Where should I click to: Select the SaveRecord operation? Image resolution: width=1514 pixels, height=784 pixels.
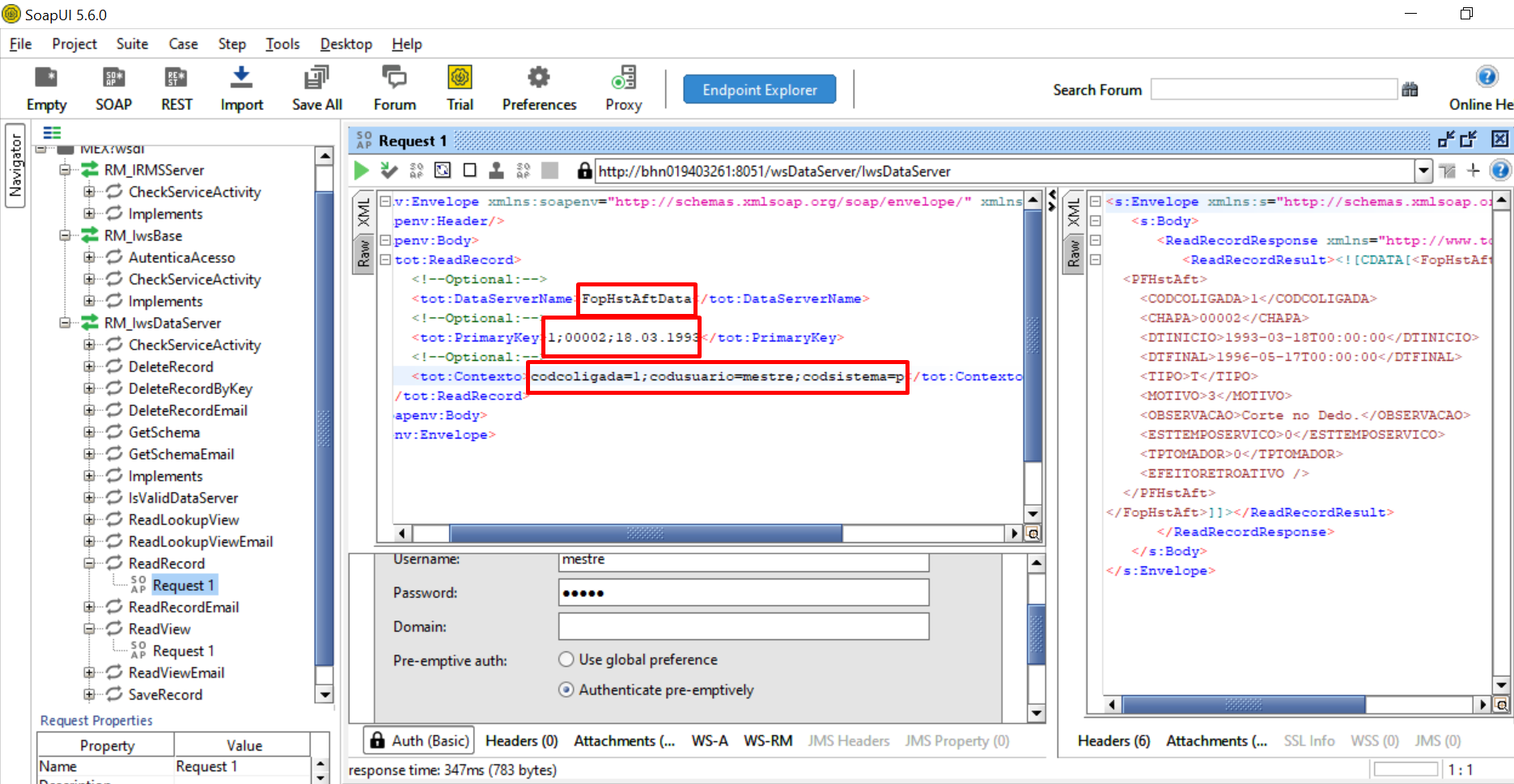tap(165, 694)
